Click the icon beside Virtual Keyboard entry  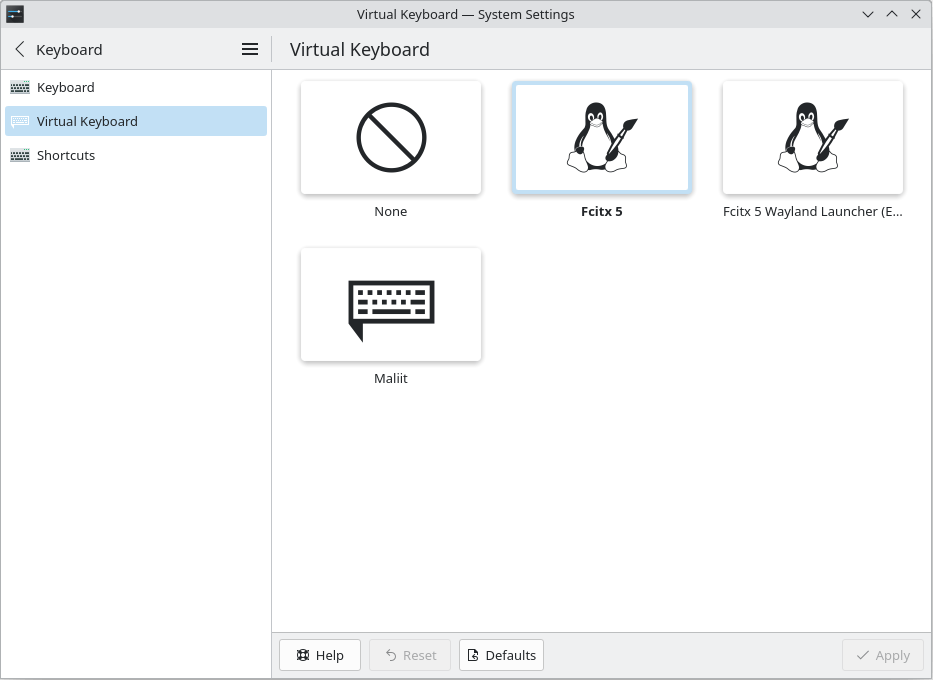click(20, 121)
